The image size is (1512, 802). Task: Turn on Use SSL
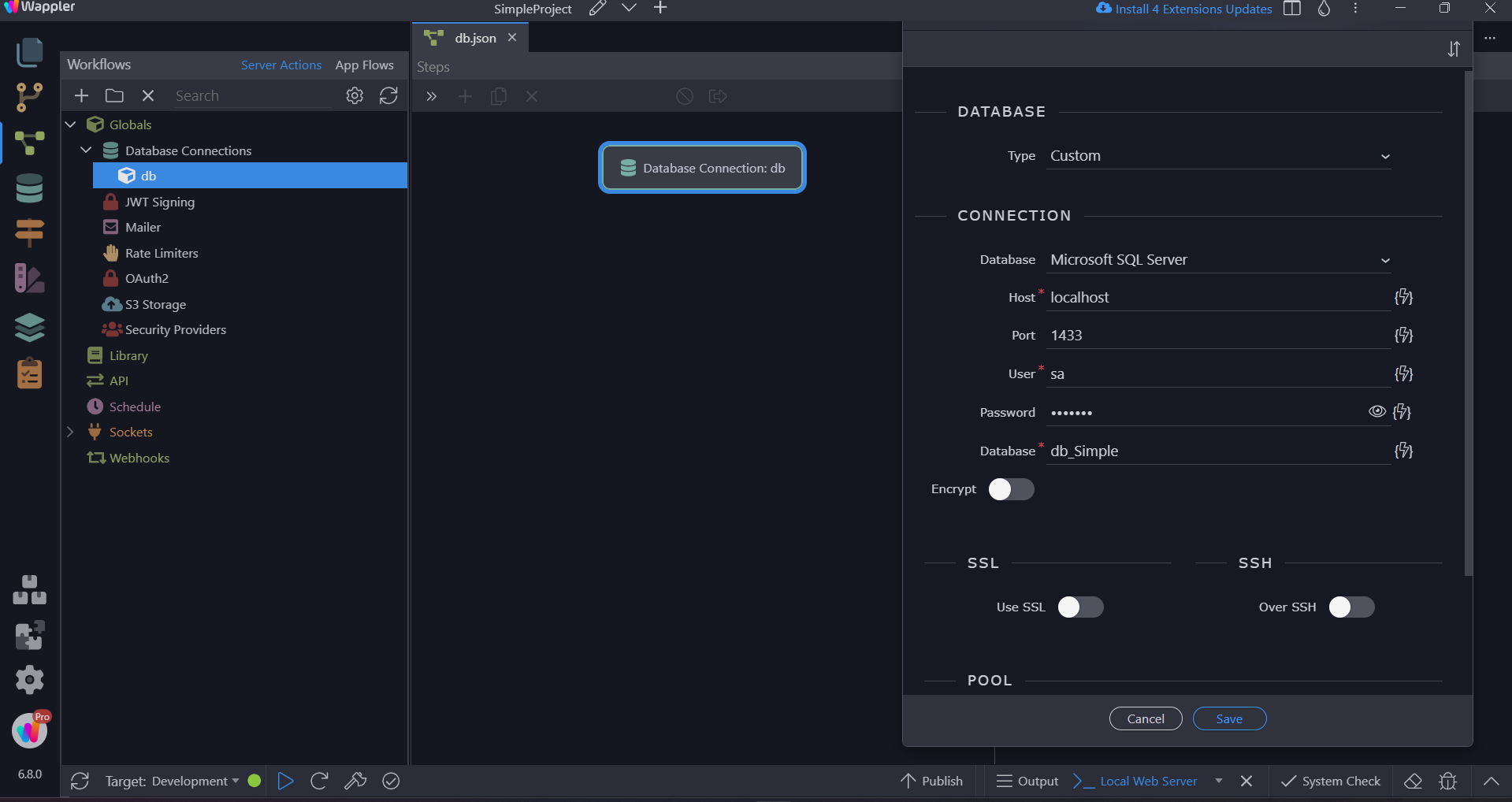pyautogui.click(x=1080, y=607)
